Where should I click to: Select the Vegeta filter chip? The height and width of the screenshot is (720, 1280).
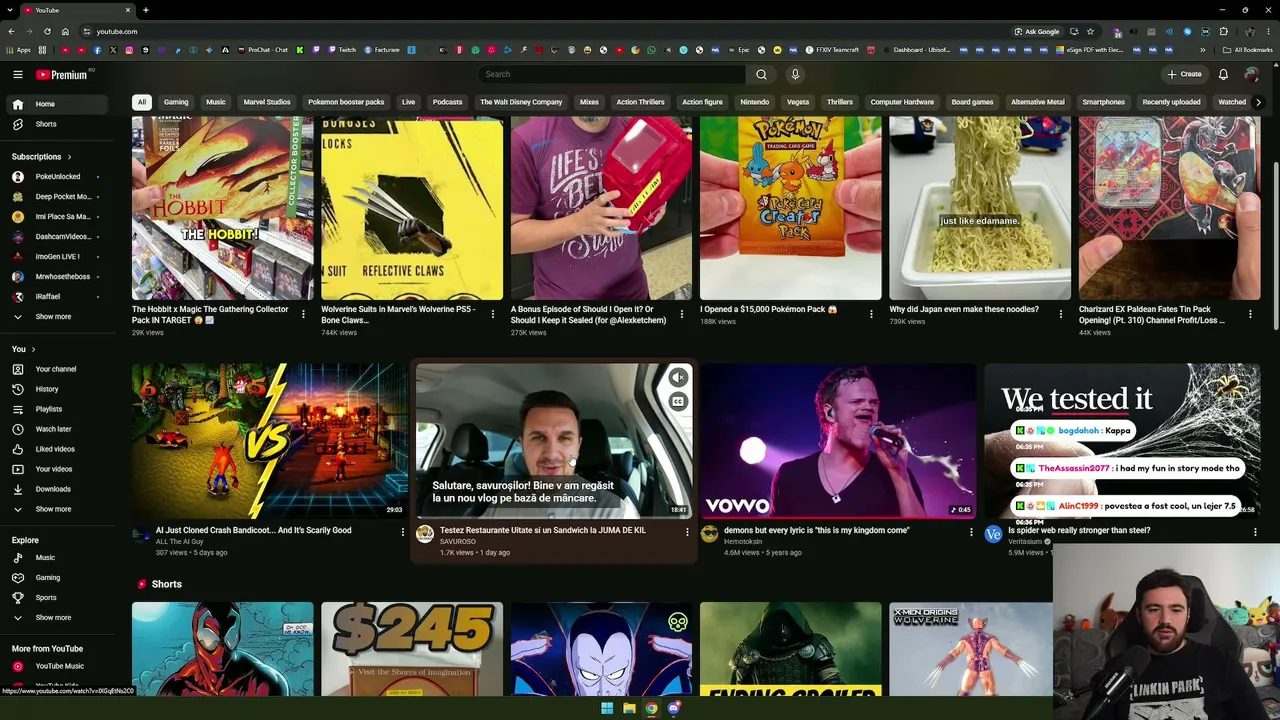click(x=798, y=102)
